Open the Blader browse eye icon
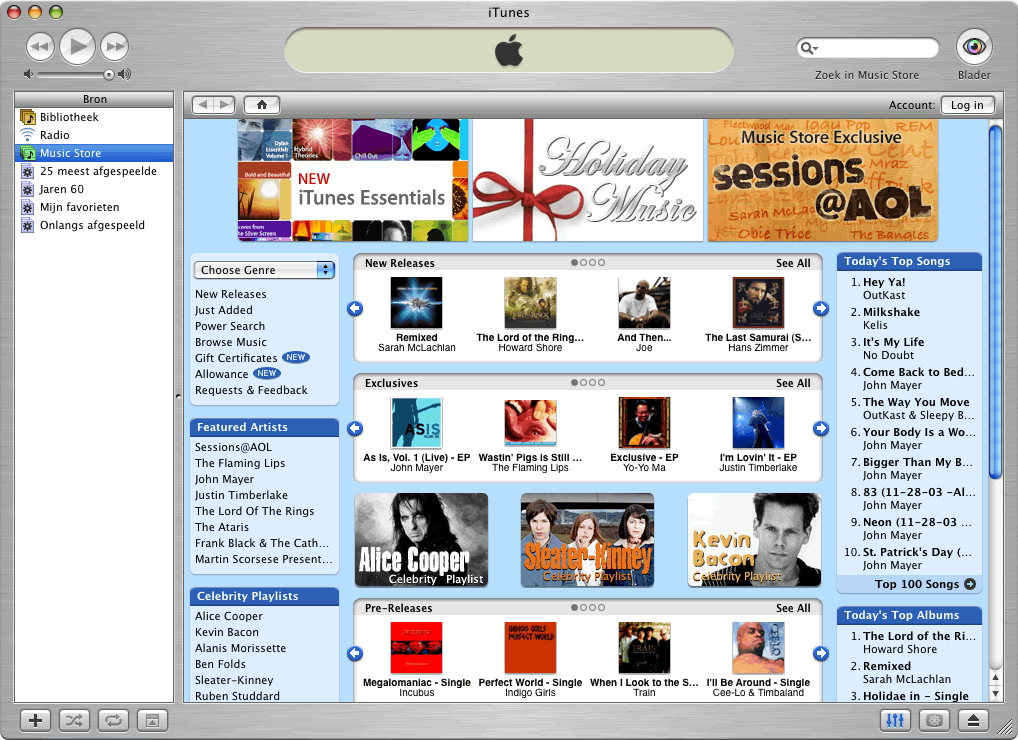The image size is (1018, 740). pos(974,47)
